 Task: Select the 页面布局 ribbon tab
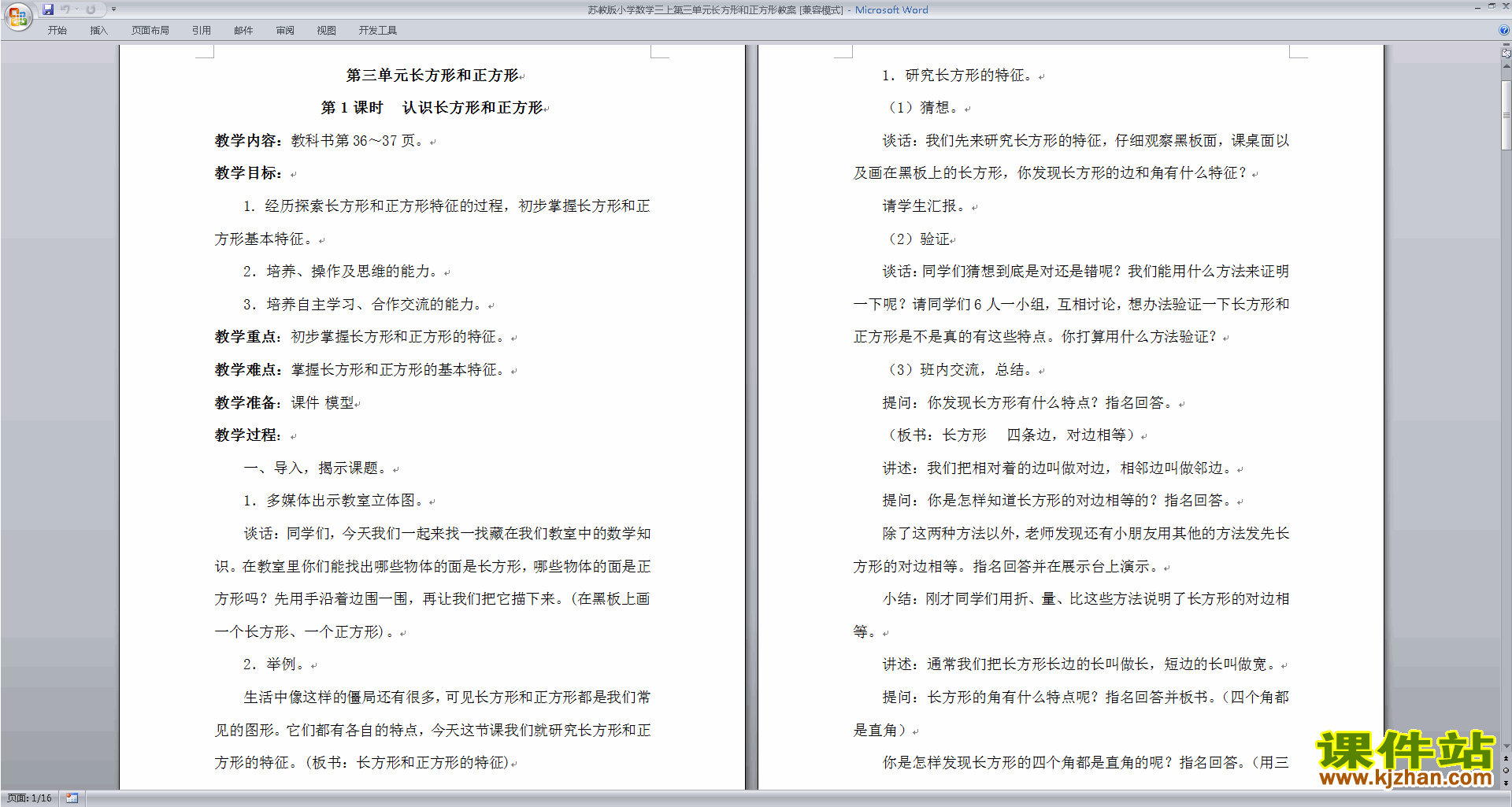(150, 30)
